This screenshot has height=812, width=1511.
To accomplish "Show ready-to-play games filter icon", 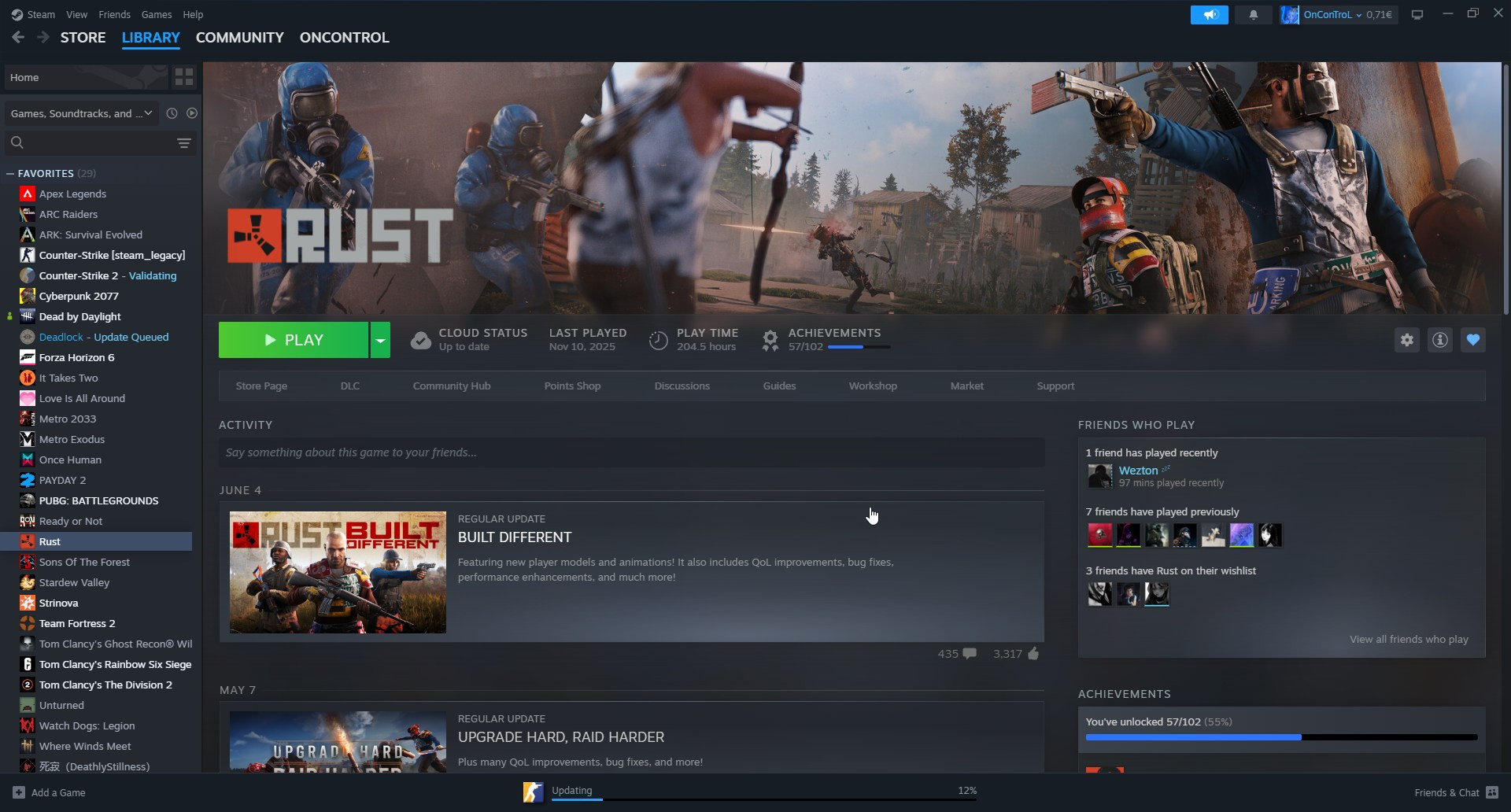I will point(192,113).
